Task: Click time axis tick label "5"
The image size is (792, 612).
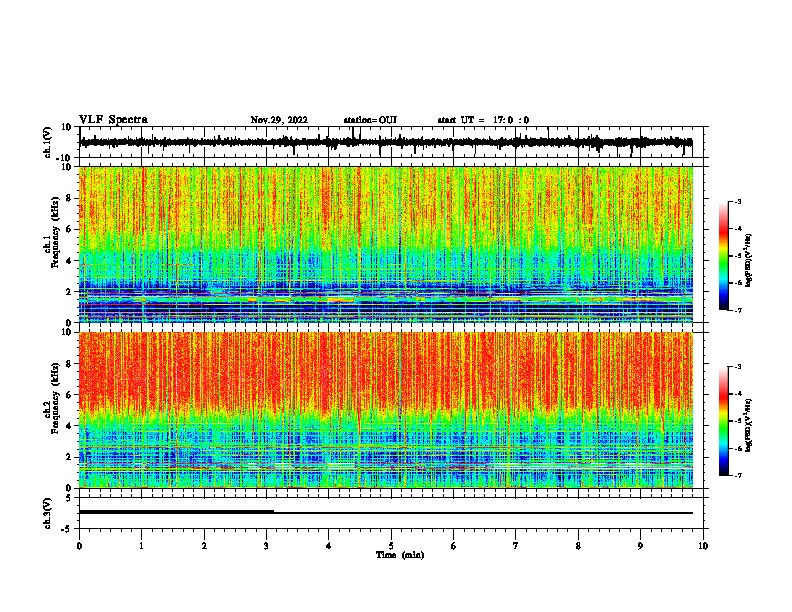Action: (x=391, y=546)
